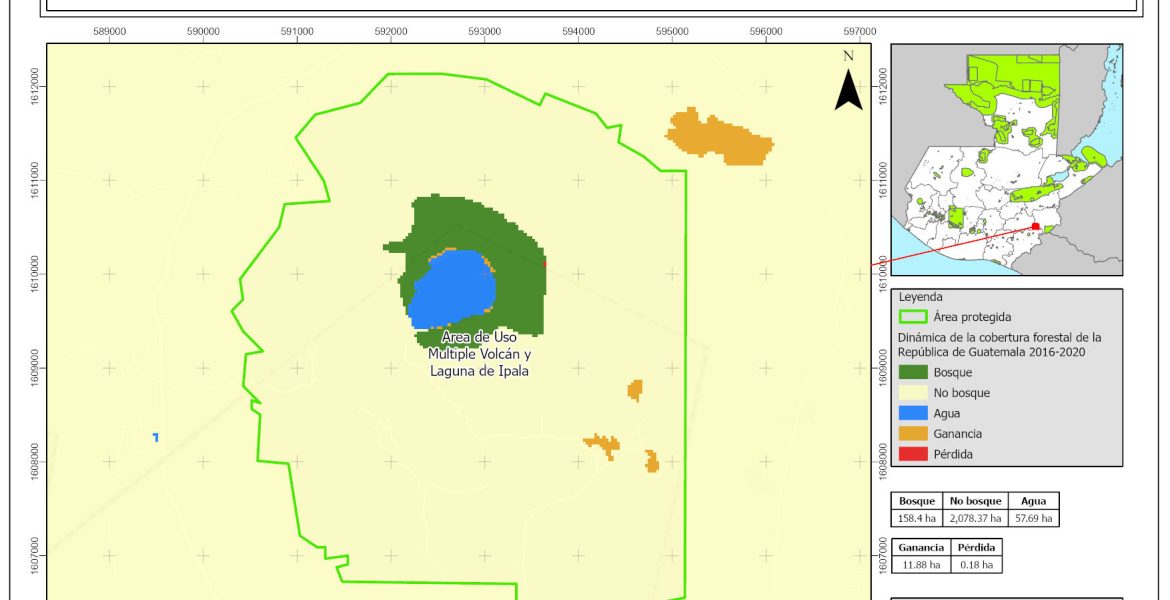
Task: Select the Agua blue legend swatch
Action: click(912, 413)
